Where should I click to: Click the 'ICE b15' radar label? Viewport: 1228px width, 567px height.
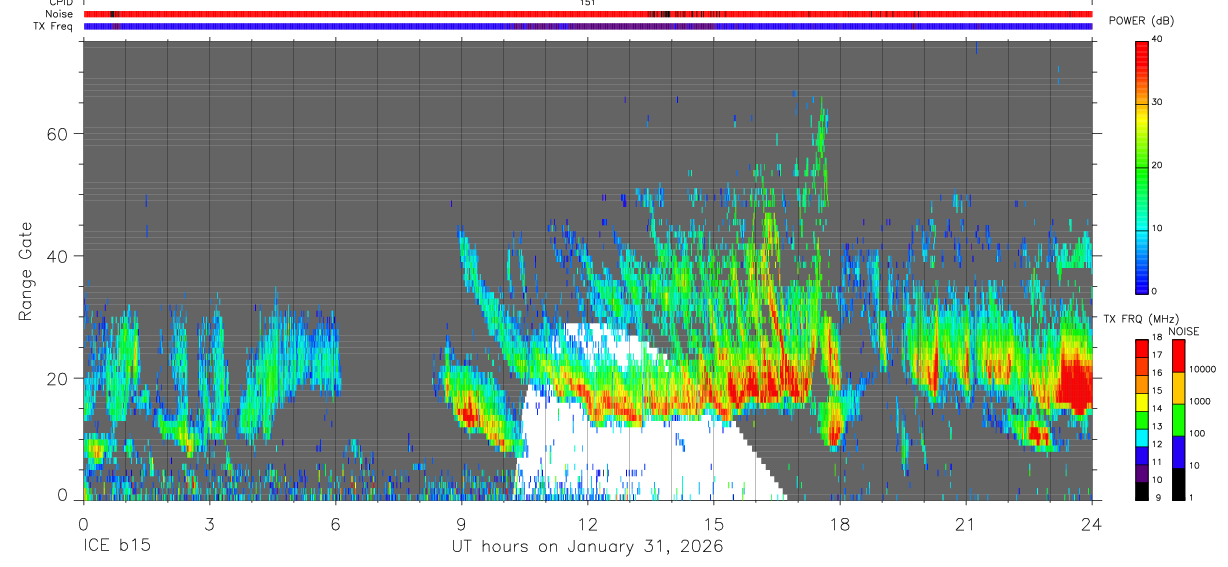click(116, 547)
